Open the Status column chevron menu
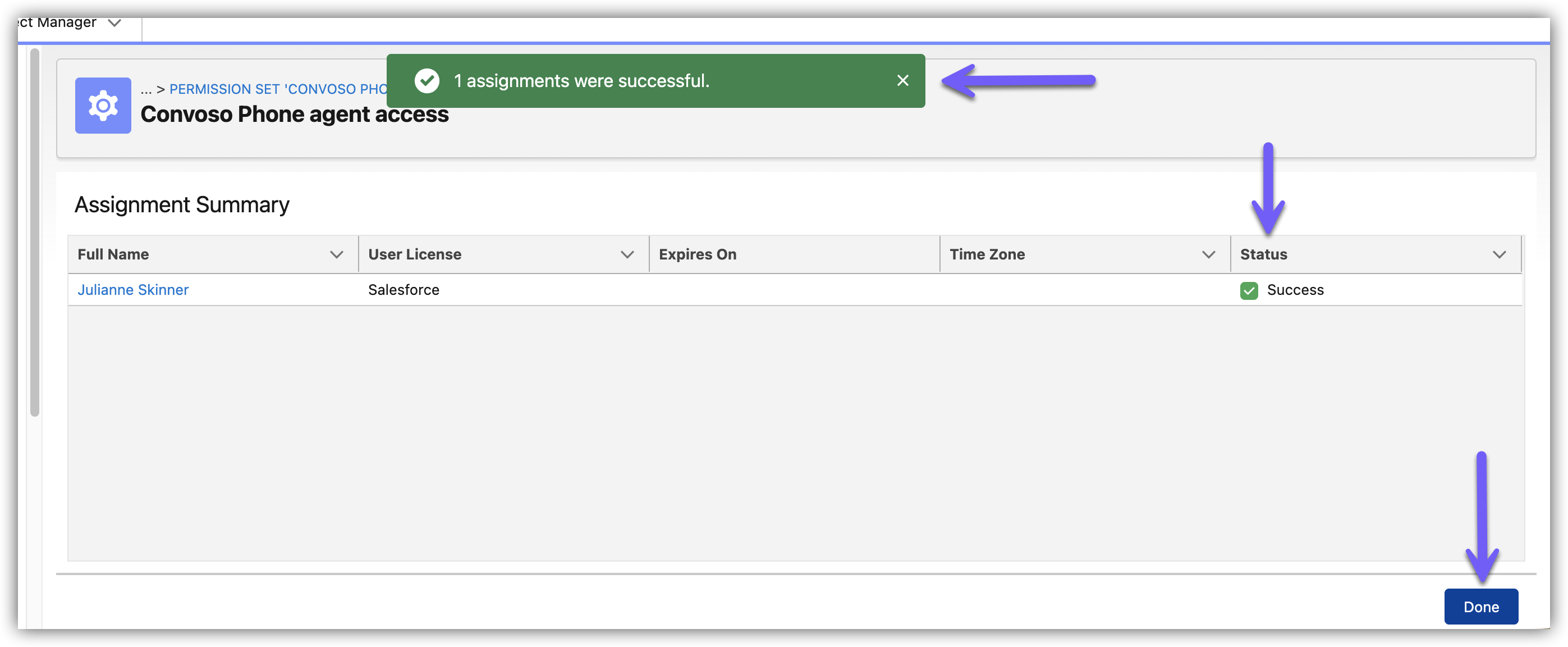This screenshot has height=647, width=1568. point(1498,254)
